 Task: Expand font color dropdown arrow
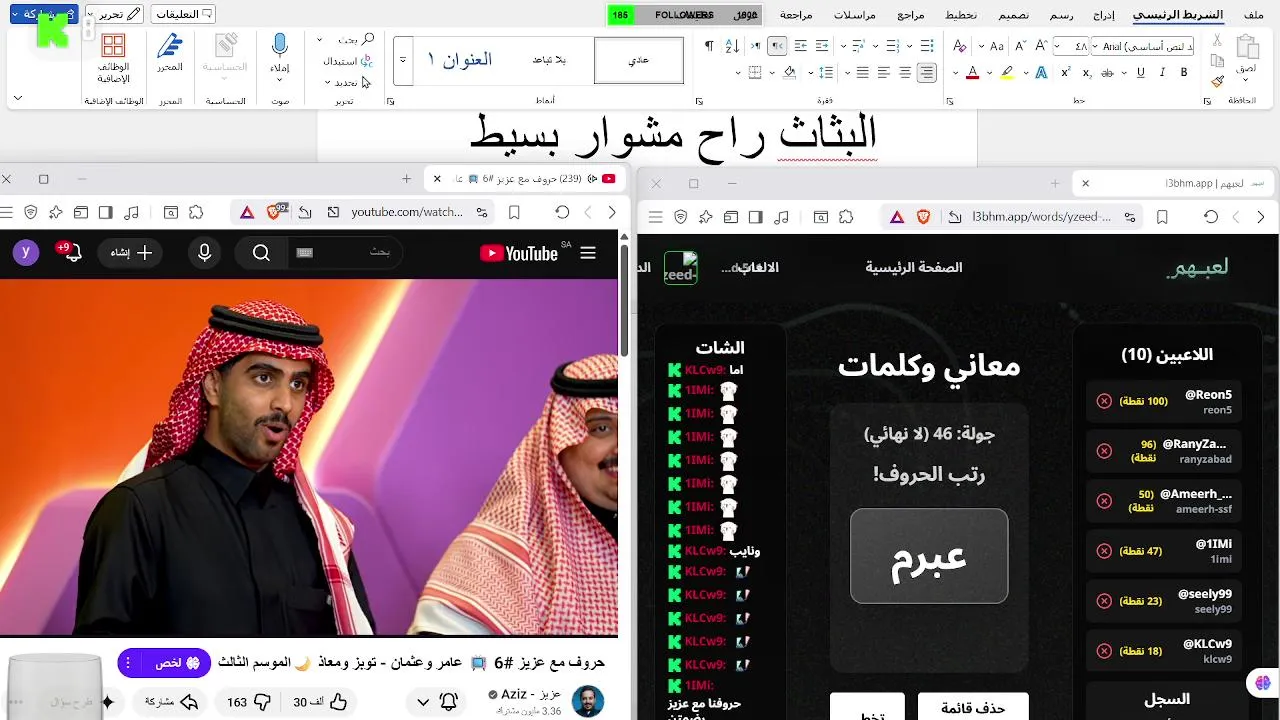pos(955,73)
